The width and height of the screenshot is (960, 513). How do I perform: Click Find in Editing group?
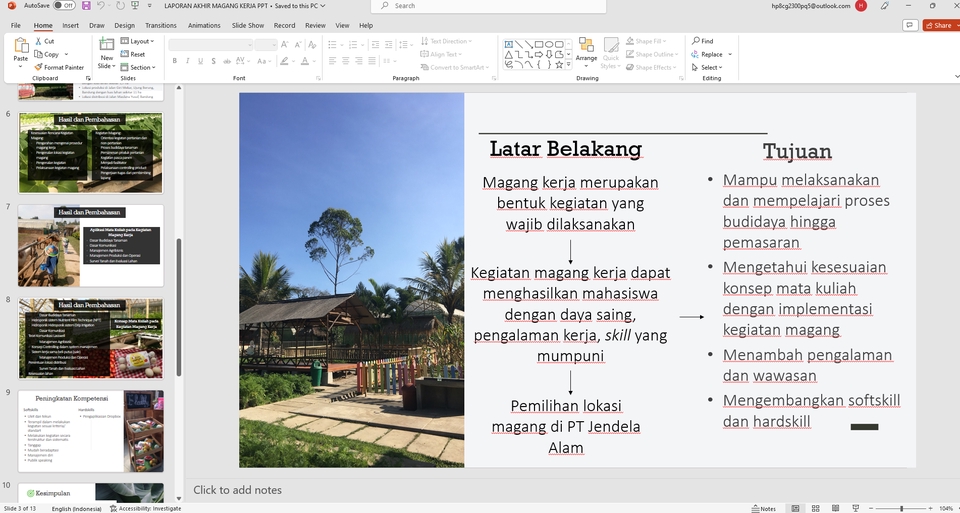(x=702, y=41)
